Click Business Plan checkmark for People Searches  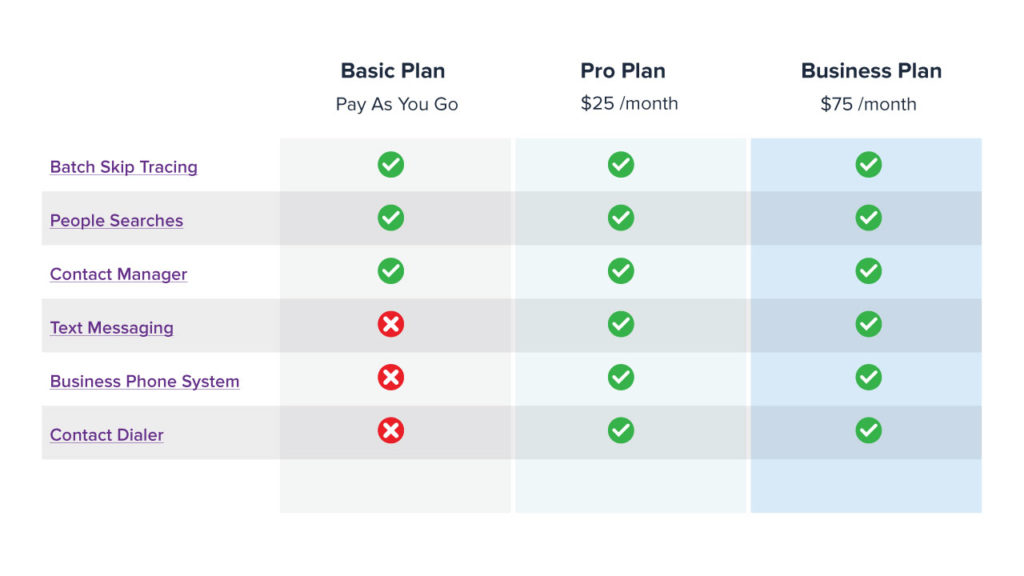pyautogui.click(x=869, y=218)
